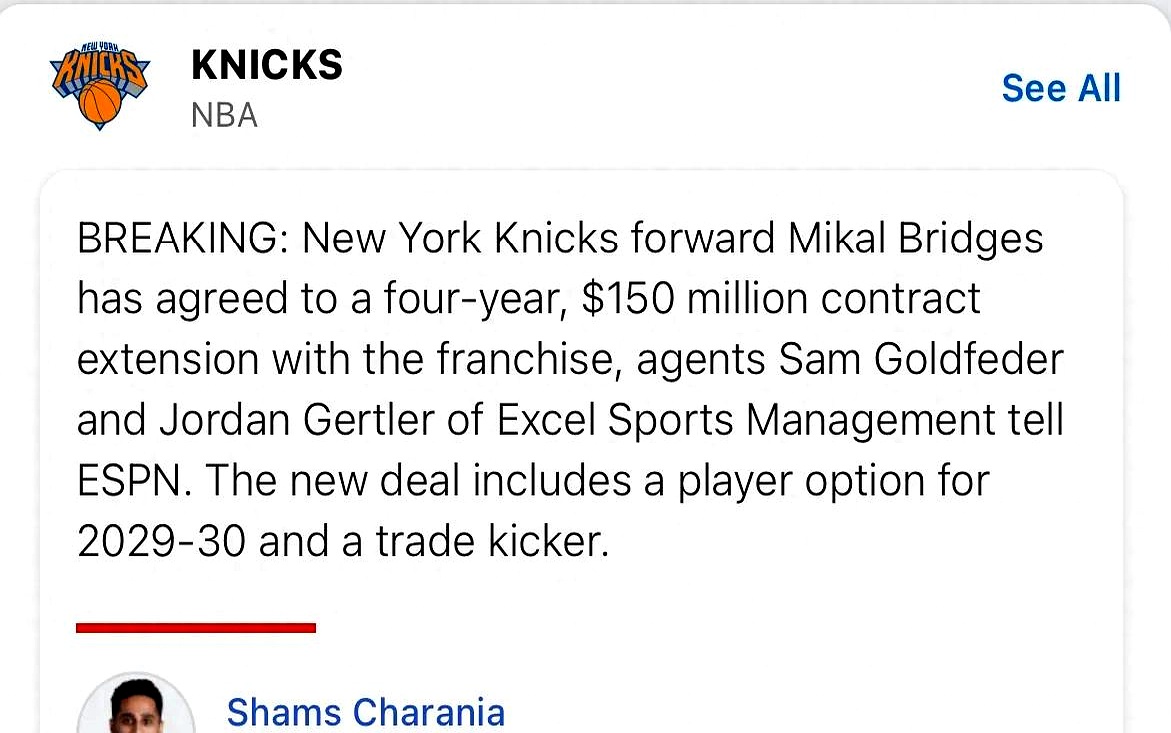Image resolution: width=1171 pixels, height=733 pixels.
Task: Tap the NBA league label under KNICKS
Action: (x=224, y=115)
